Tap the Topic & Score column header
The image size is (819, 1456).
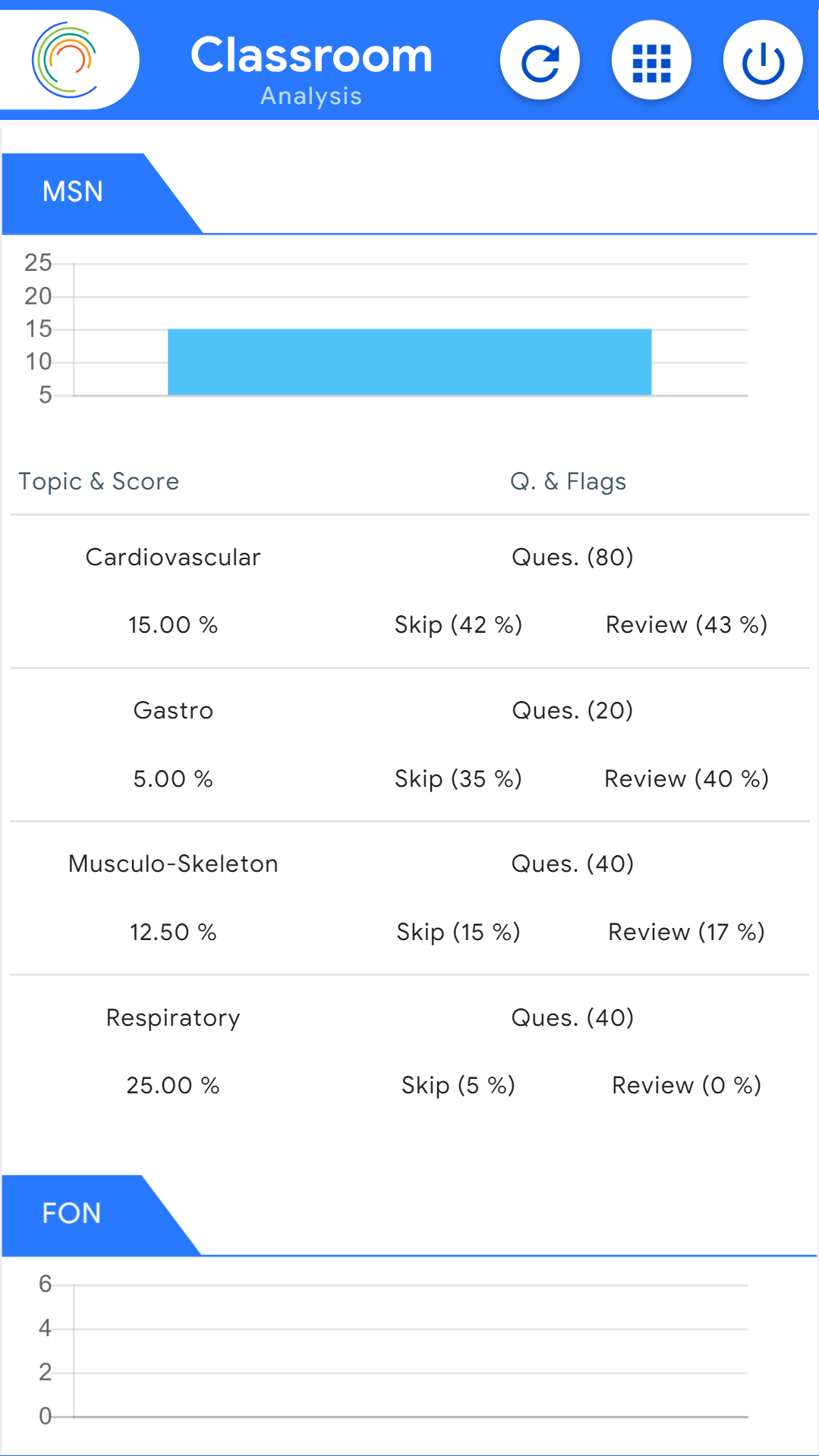coord(99,482)
